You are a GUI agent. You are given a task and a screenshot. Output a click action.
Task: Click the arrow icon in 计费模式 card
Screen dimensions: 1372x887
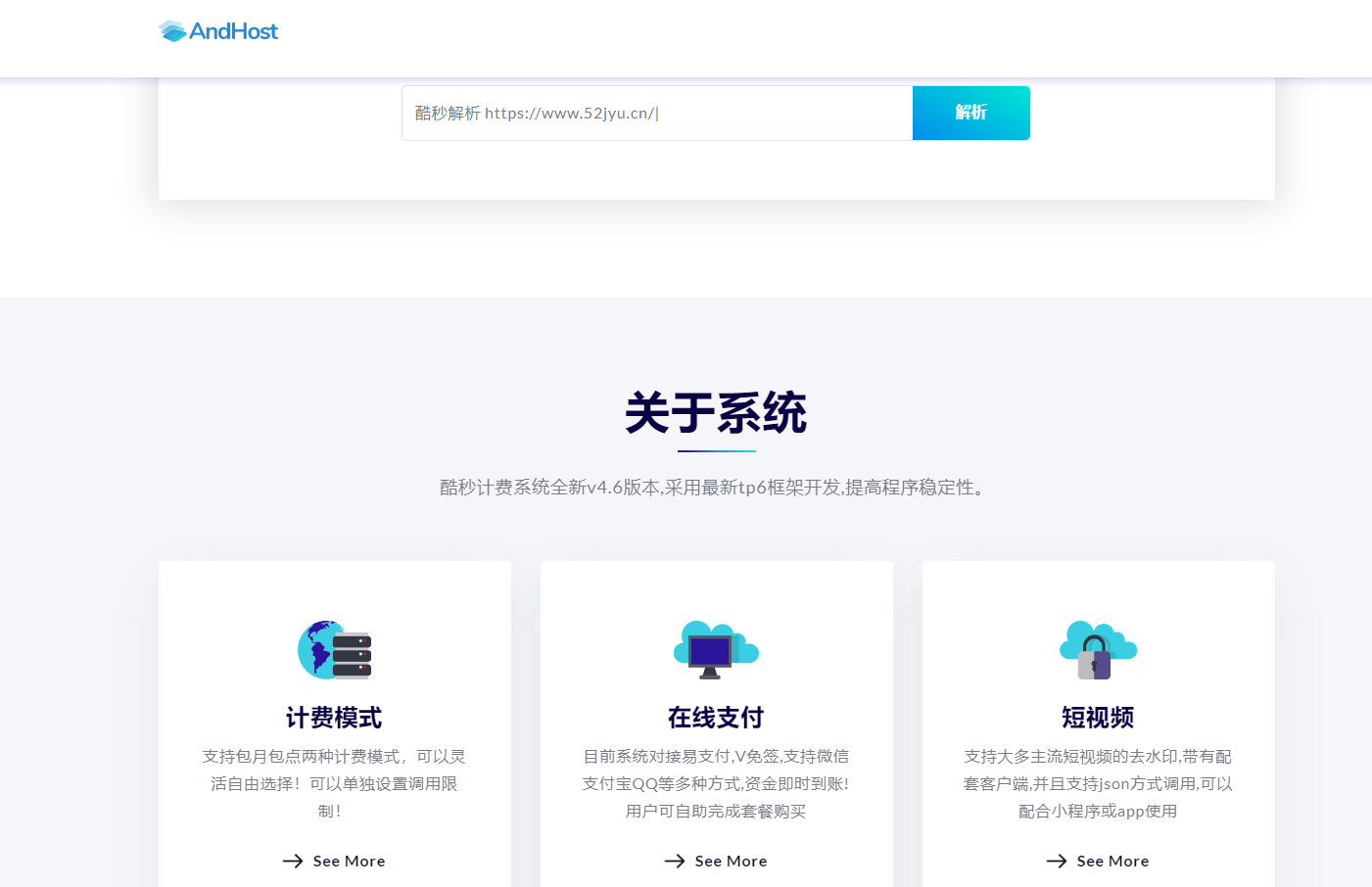click(x=293, y=862)
